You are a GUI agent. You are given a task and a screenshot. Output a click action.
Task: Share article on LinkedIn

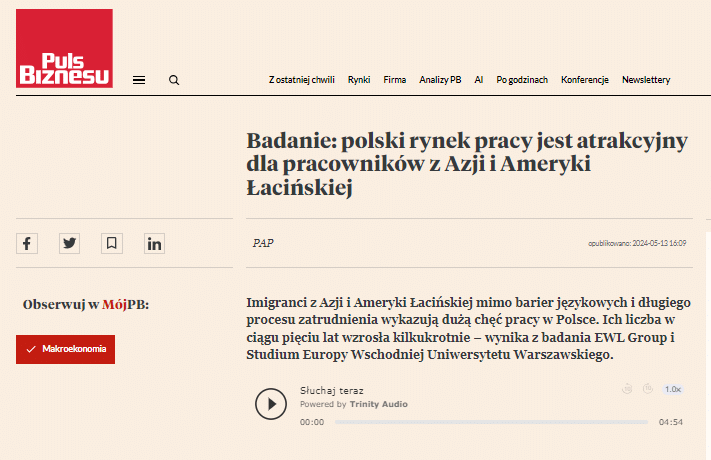pos(154,244)
